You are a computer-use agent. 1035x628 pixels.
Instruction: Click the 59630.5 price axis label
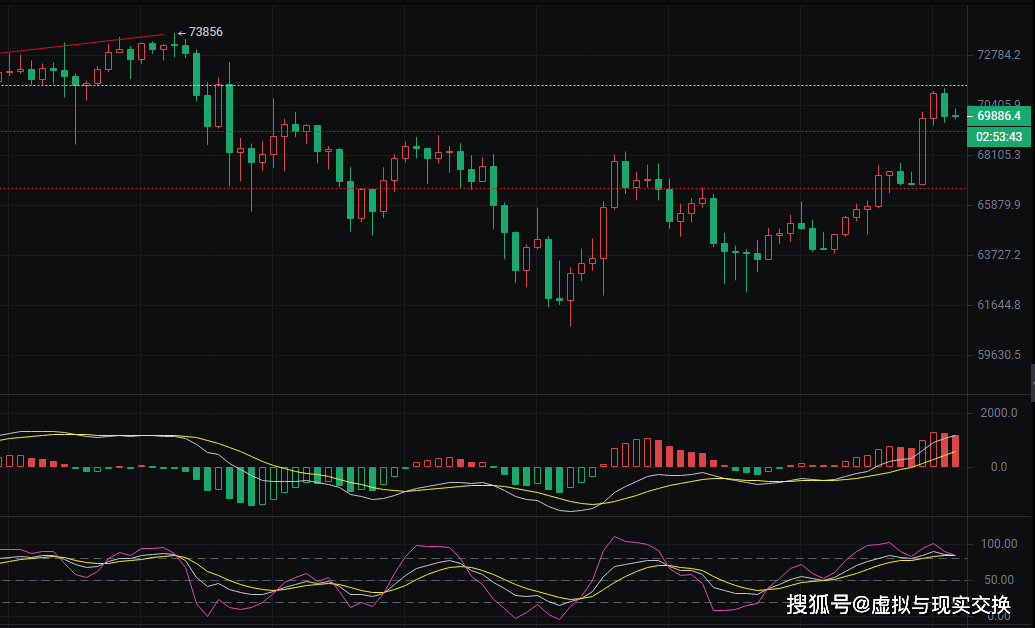click(x=999, y=355)
